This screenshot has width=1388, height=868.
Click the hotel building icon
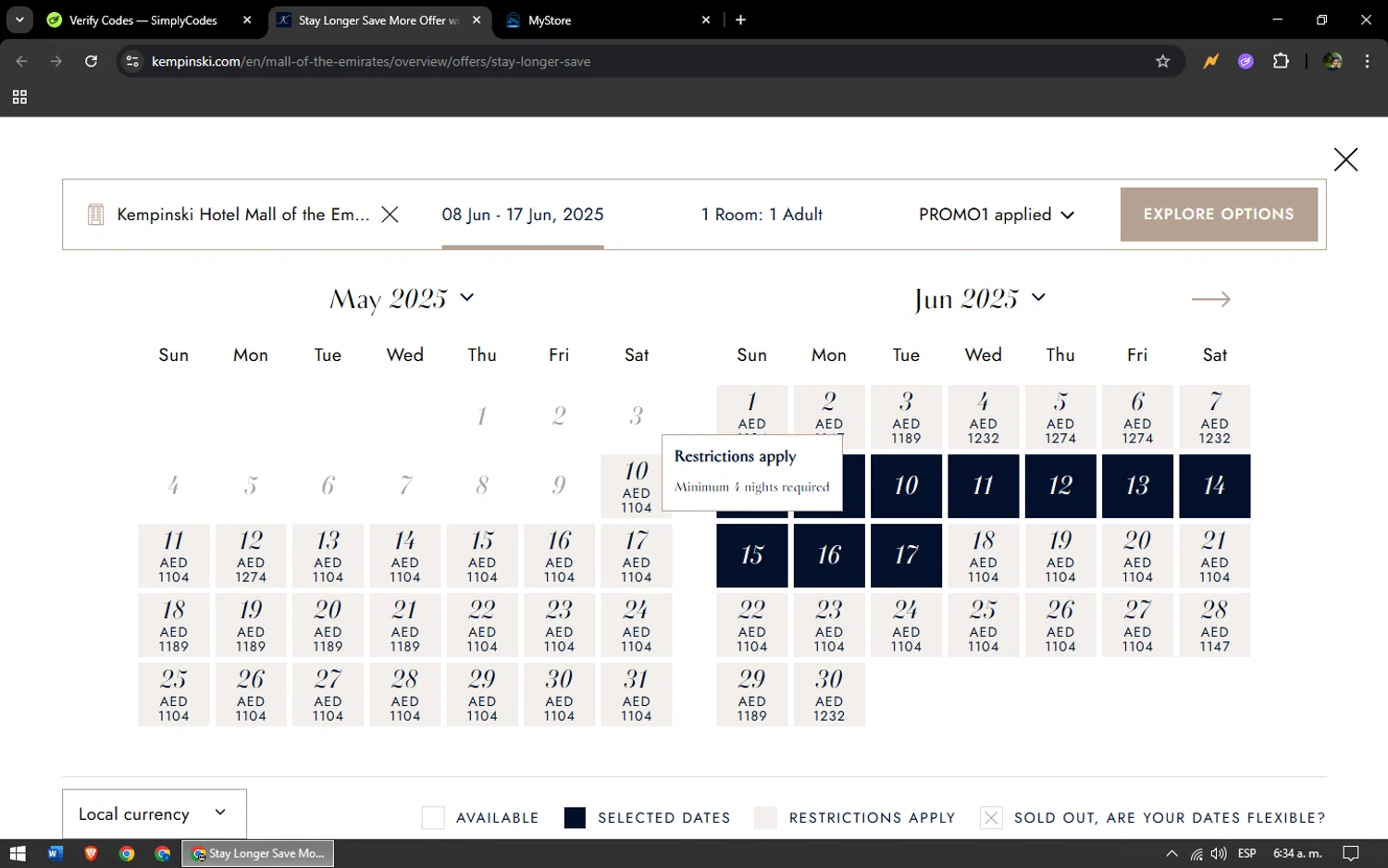(x=95, y=215)
